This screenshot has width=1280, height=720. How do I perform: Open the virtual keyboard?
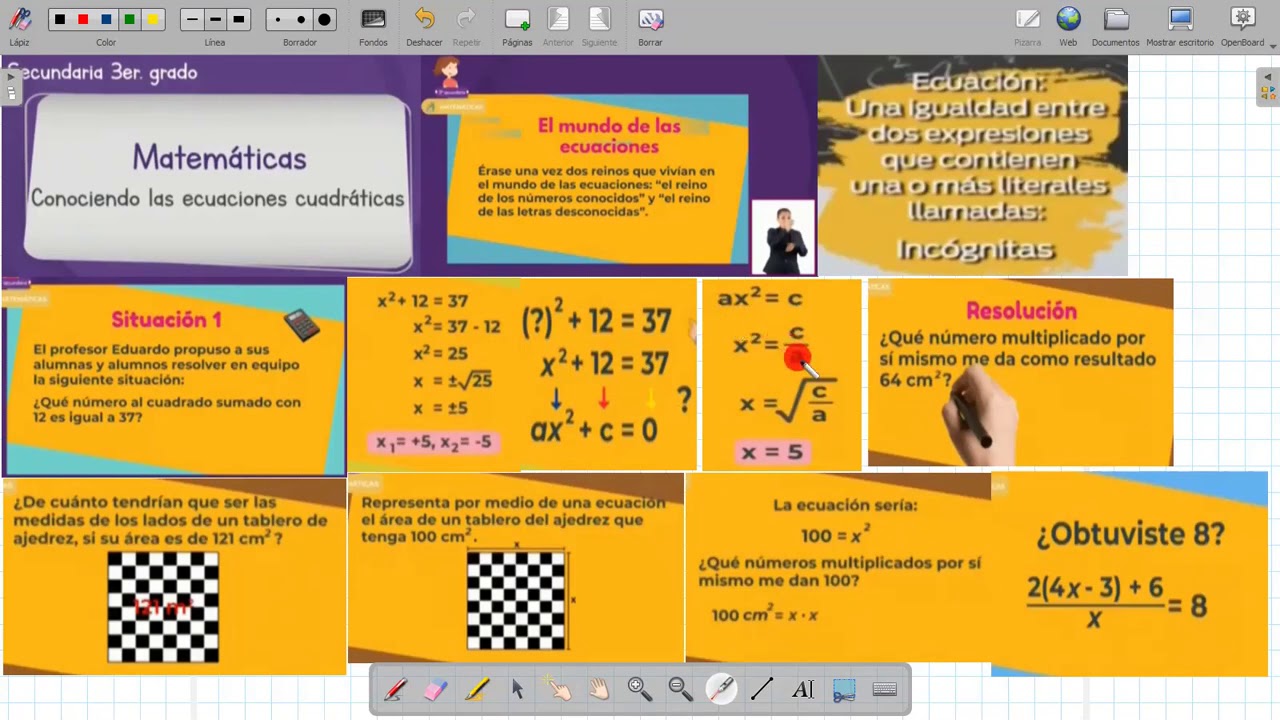coord(885,689)
